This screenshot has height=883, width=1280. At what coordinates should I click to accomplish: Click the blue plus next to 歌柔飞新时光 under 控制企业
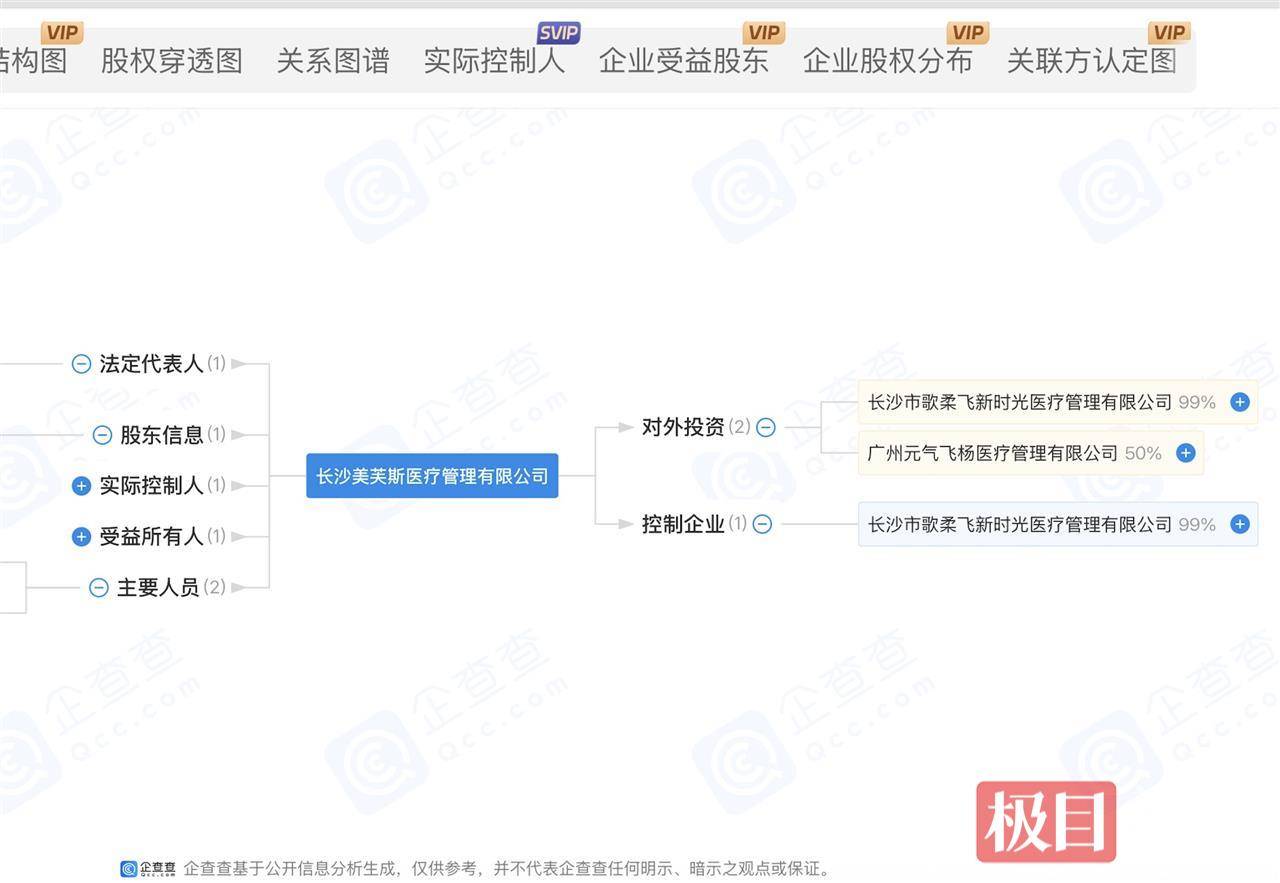coord(1239,523)
